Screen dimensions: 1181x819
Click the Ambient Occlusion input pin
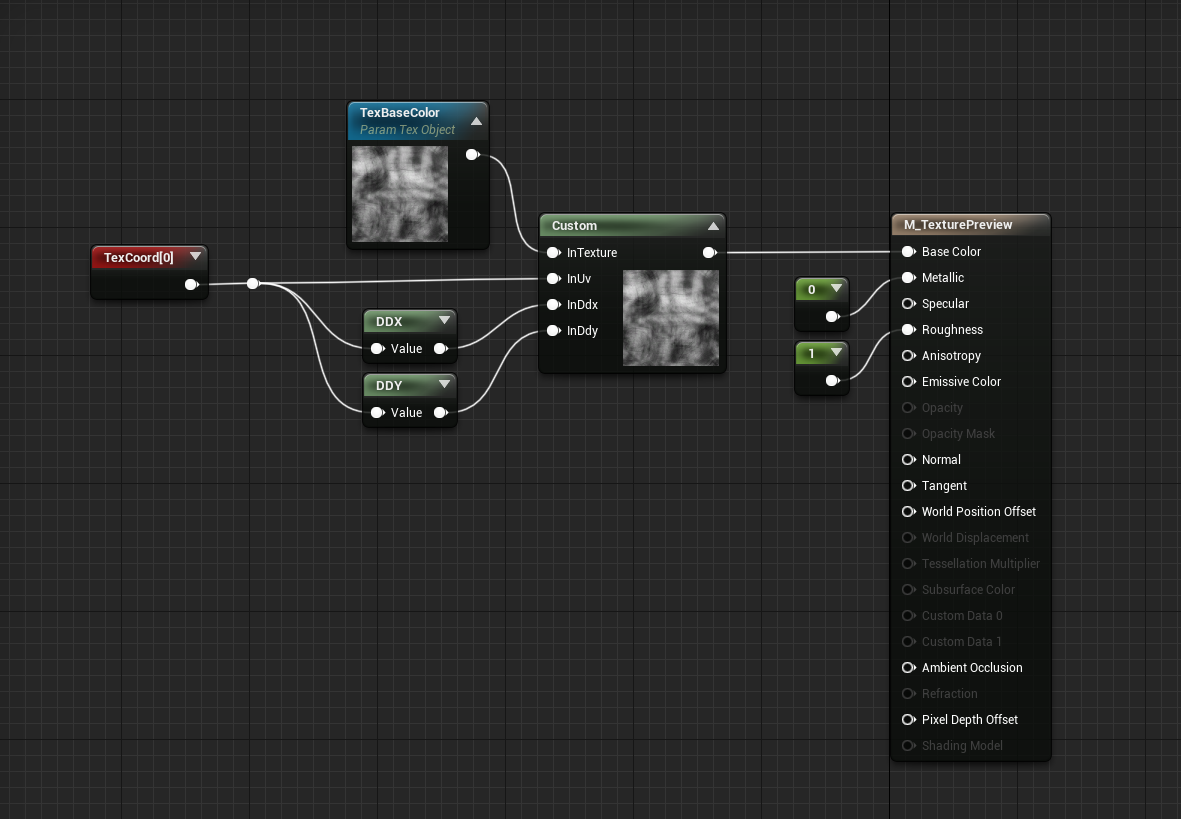pos(908,668)
